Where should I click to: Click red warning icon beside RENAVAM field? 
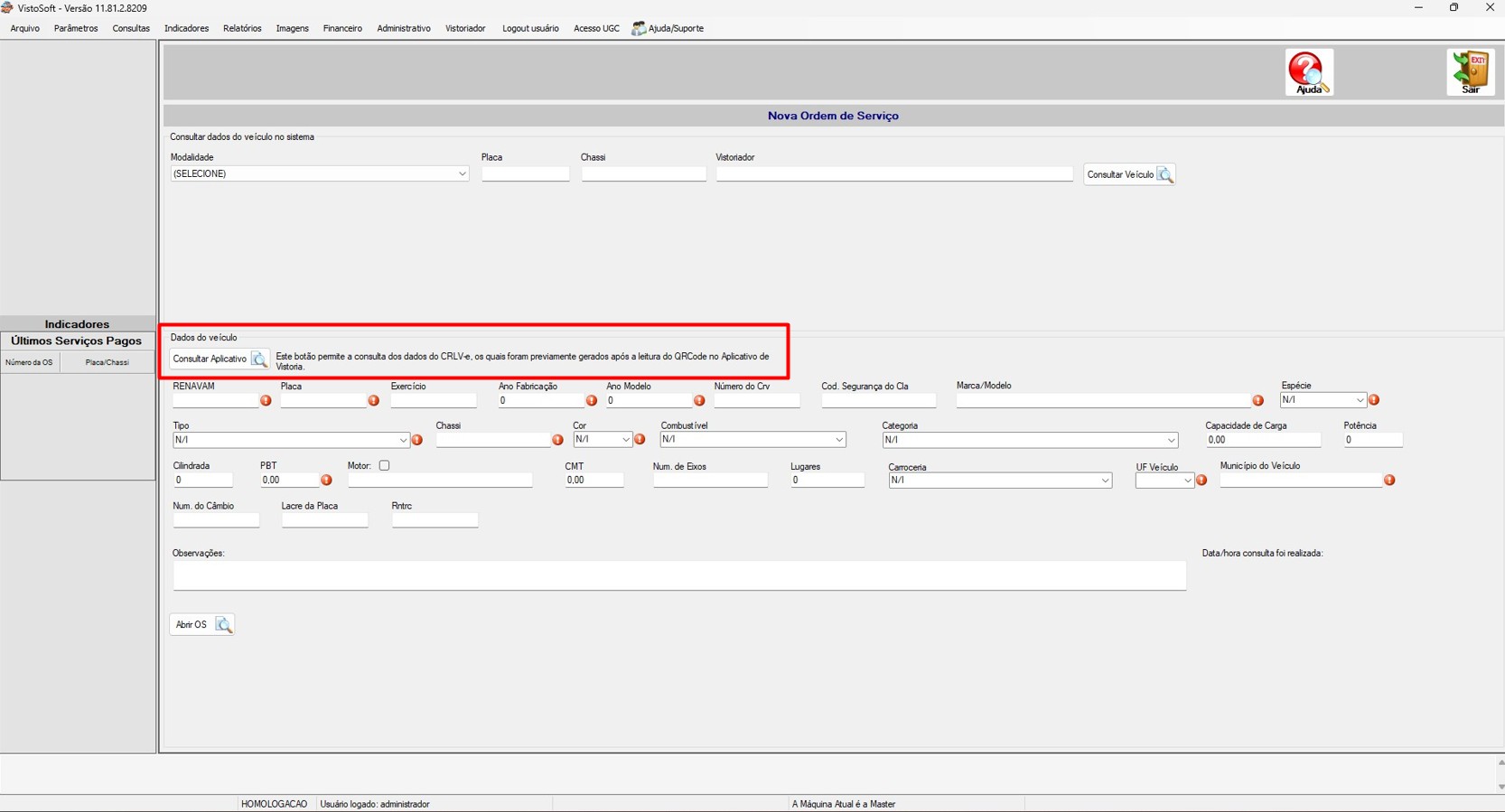point(266,400)
